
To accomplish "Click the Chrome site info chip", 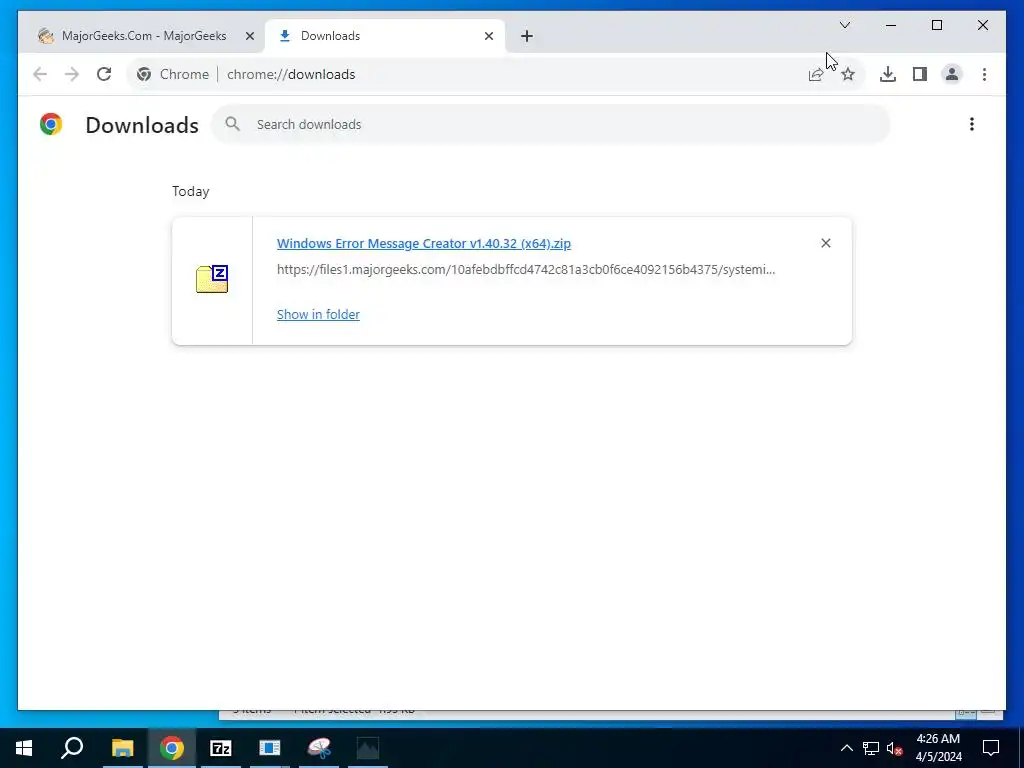I will coord(173,74).
